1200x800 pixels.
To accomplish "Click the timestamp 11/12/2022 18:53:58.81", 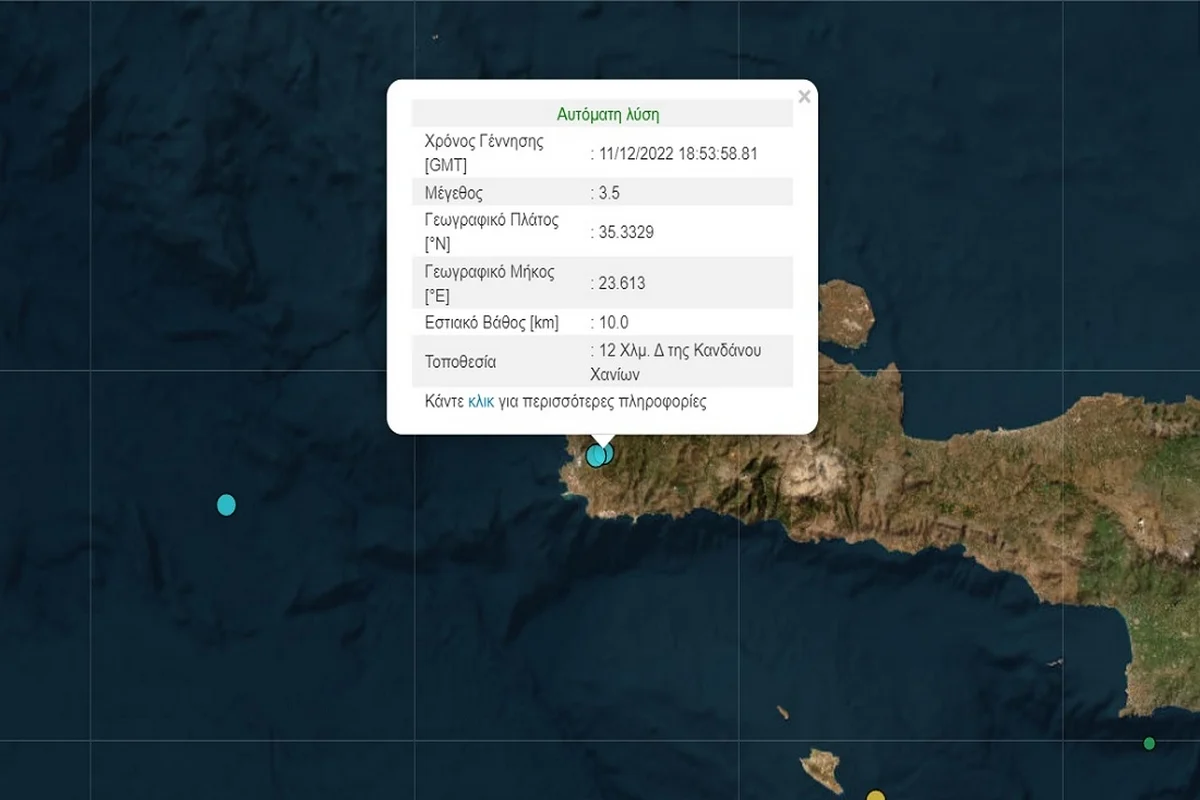I will [x=679, y=153].
